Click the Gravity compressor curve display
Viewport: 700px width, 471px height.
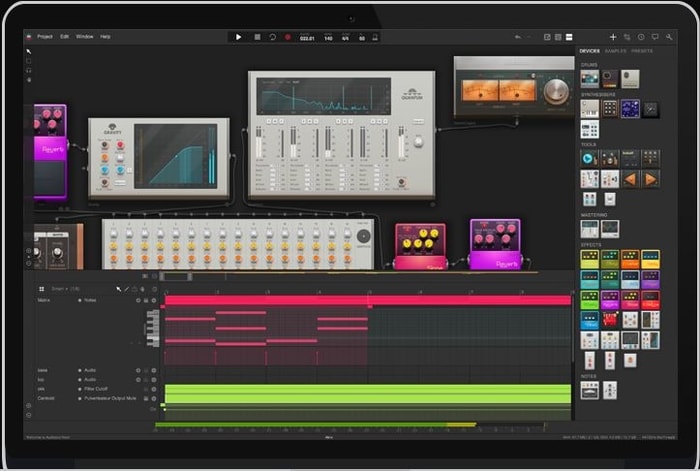(x=175, y=155)
